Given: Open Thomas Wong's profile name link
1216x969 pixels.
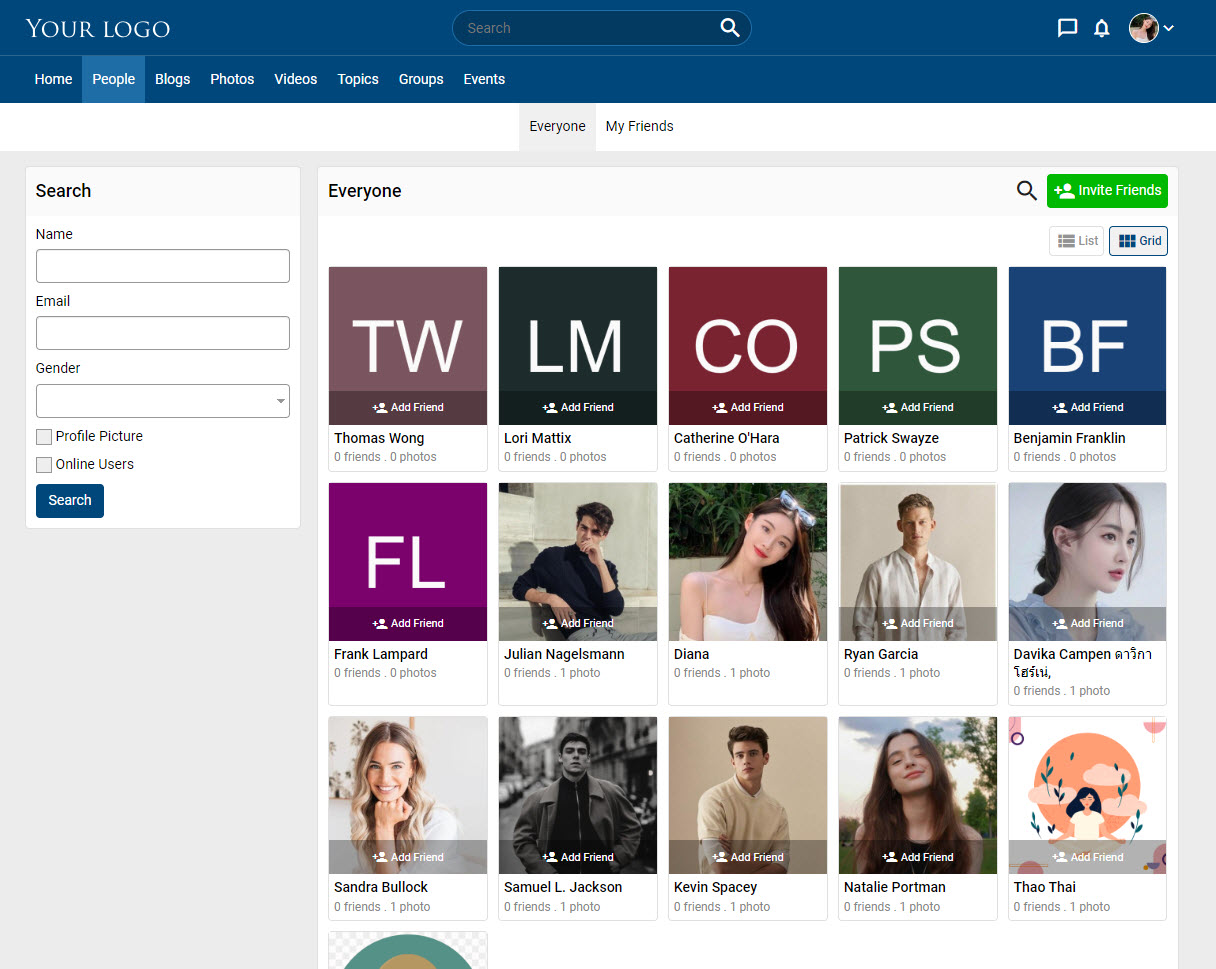Looking at the screenshot, I should coord(379,438).
